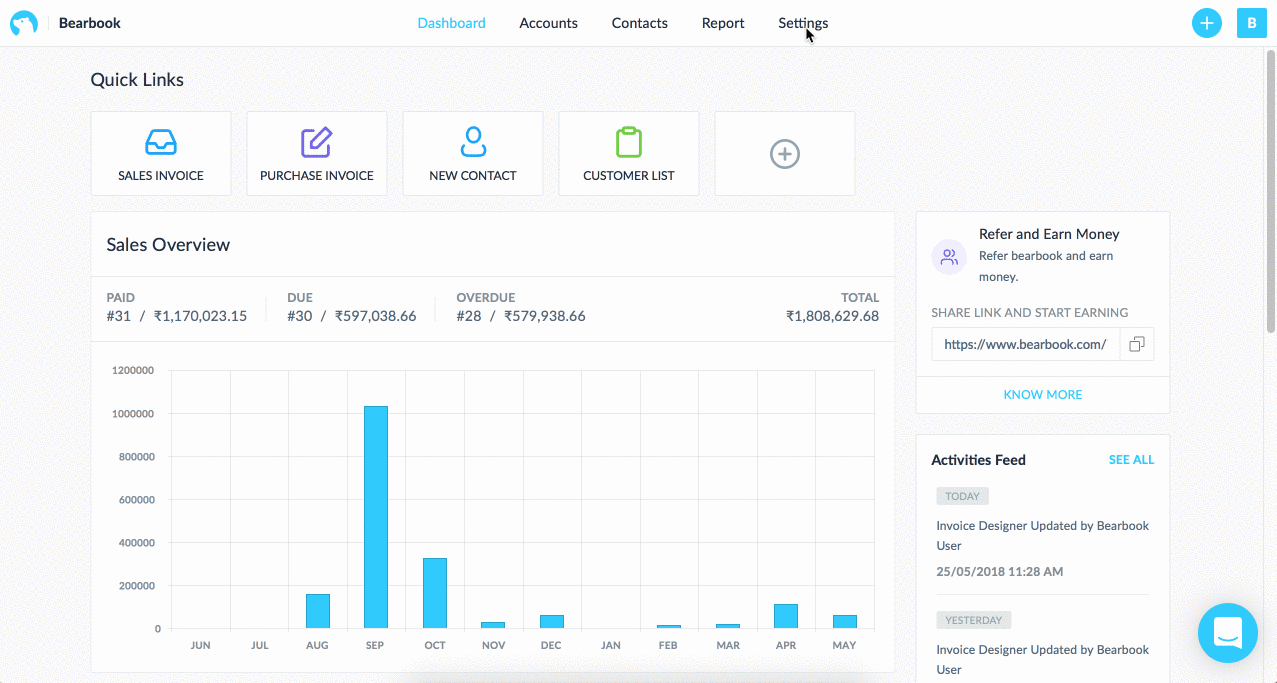Copy the referral link
This screenshot has width=1277, height=683.
click(x=1137, y=344)
